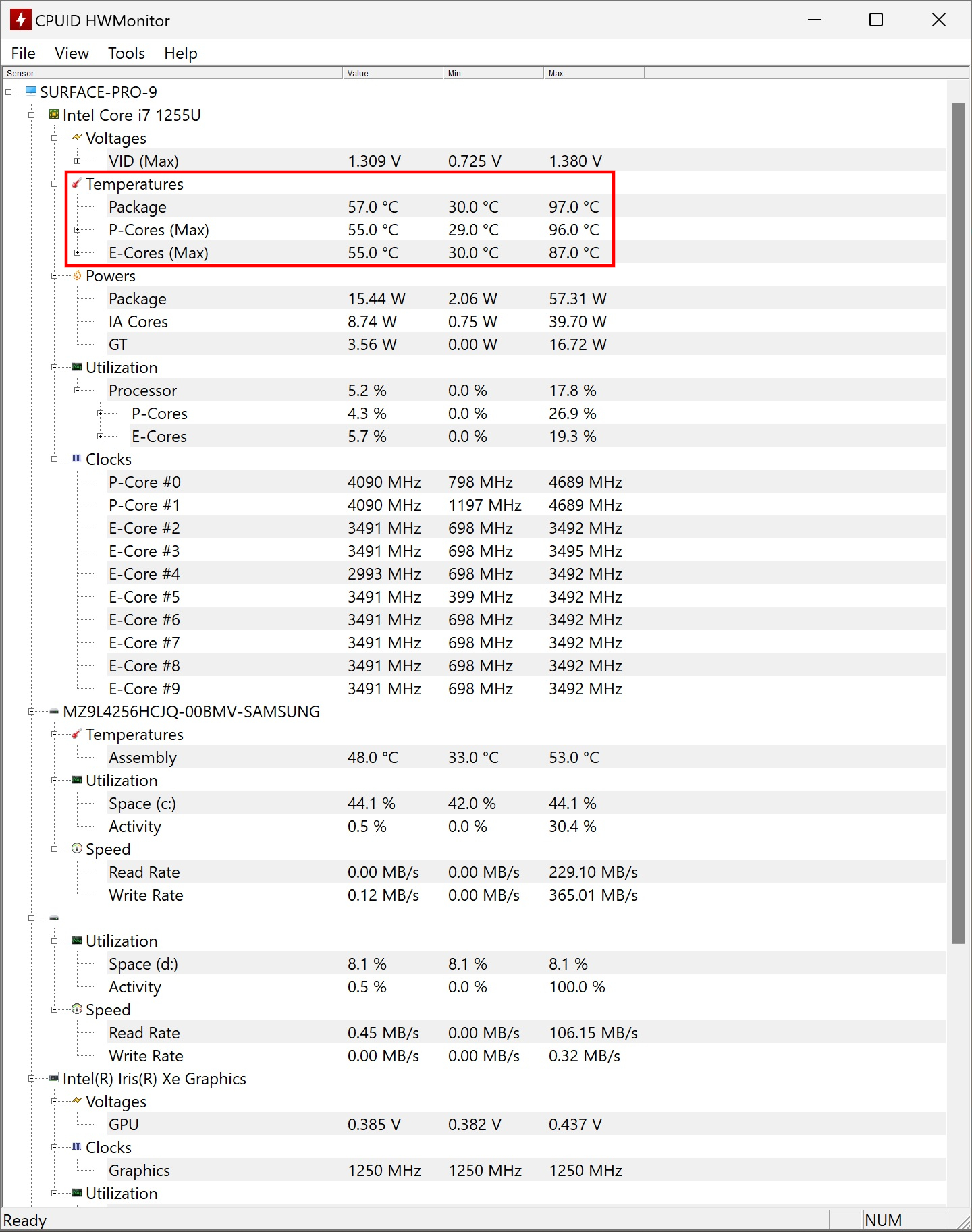Click the Iris Xe Utilization icon at bottom
The width and height of the screenshot is (972, 1232).
tap(77, 1193)
